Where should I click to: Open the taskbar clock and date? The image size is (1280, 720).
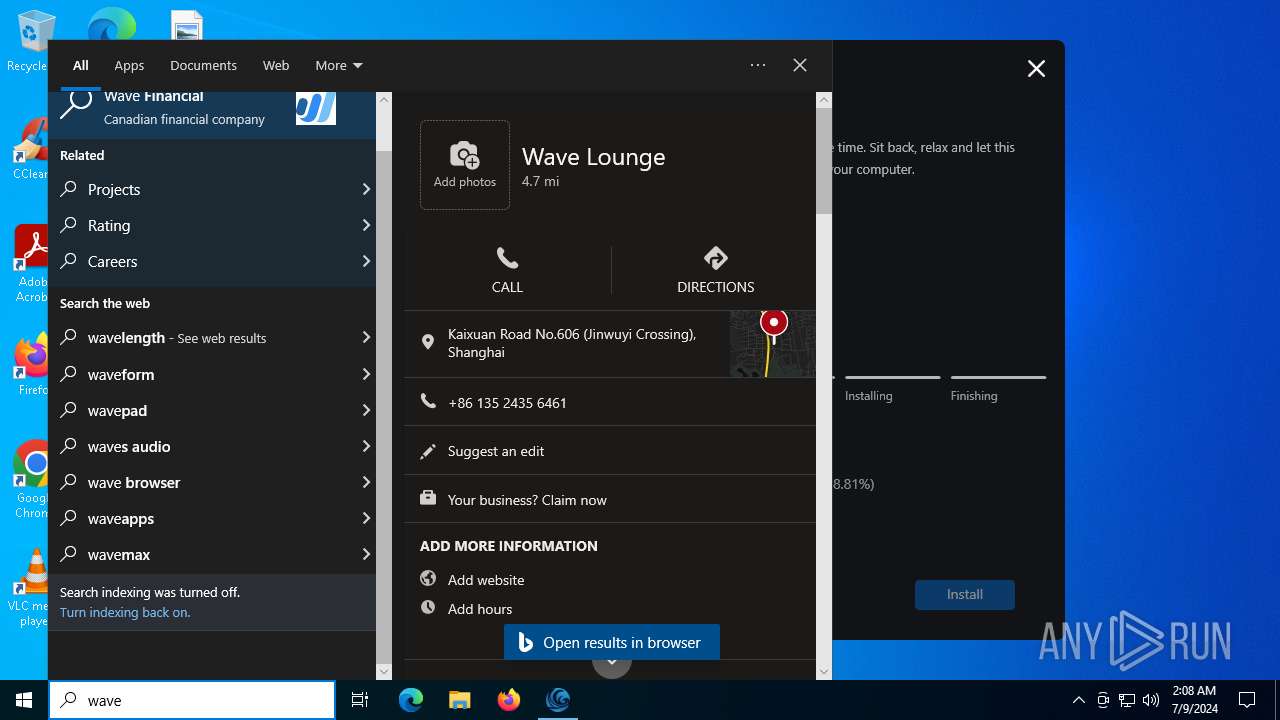pos(1193,700)
